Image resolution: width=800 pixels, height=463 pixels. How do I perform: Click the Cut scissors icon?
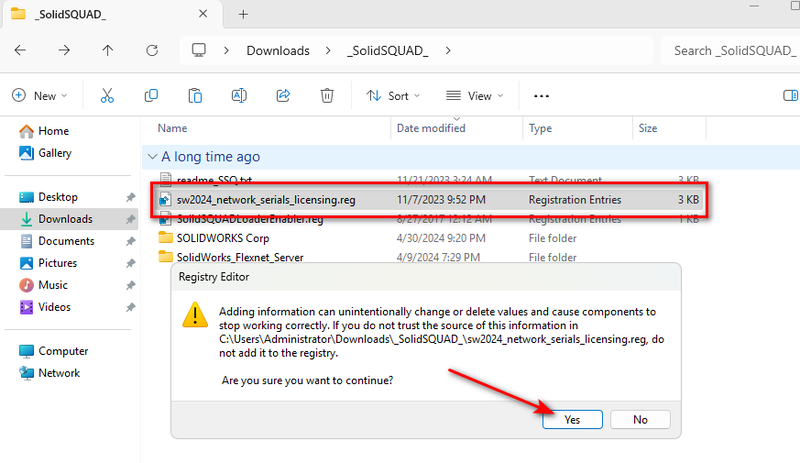point(107,95)
